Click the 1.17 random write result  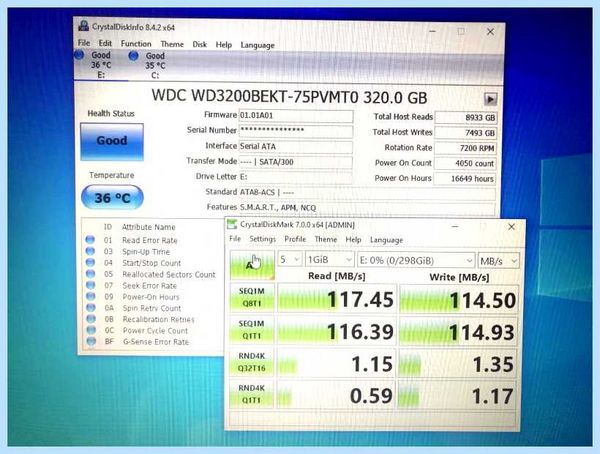coord(457,396)
